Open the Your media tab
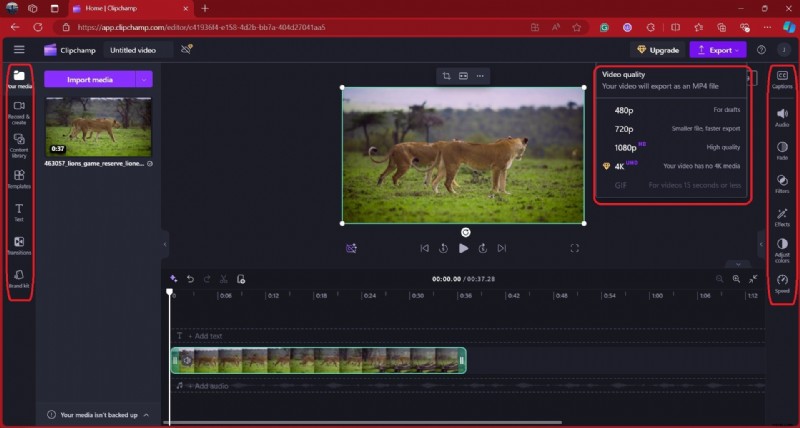This screenshot has height=428, width=800. point(19,79)
